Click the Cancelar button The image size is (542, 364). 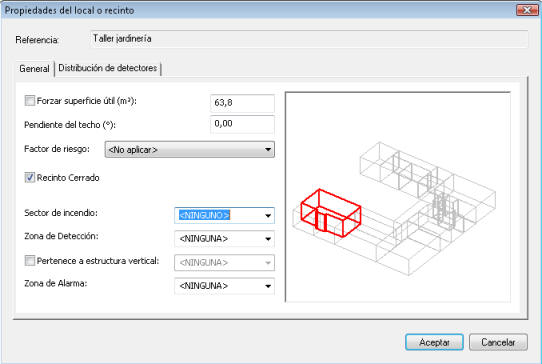click(498, 342)
